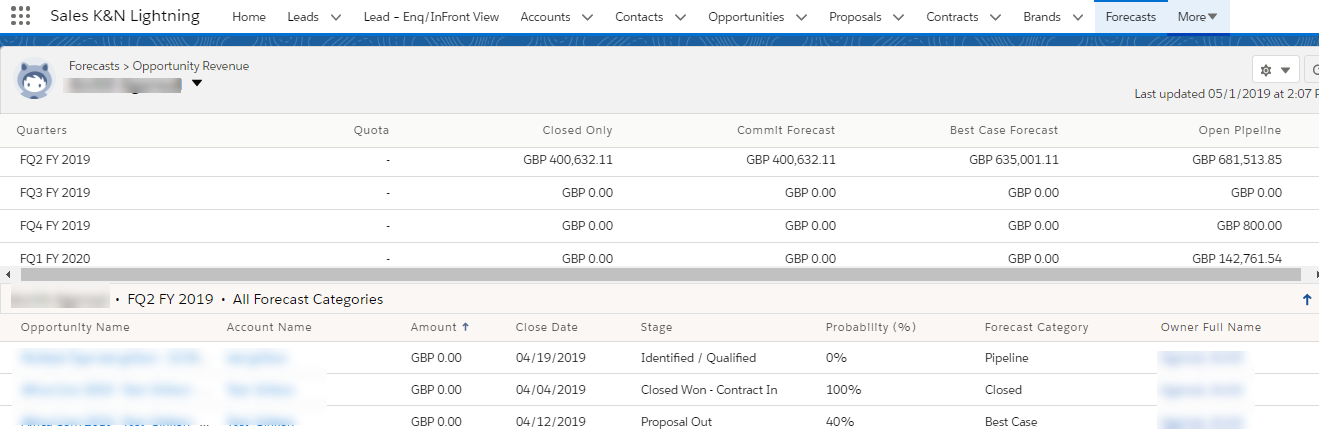The image size is (1319, 436).
Task: Open opportunity link in 04/19/2019 row
Action: pyautogui.click(x=112, y=357)
